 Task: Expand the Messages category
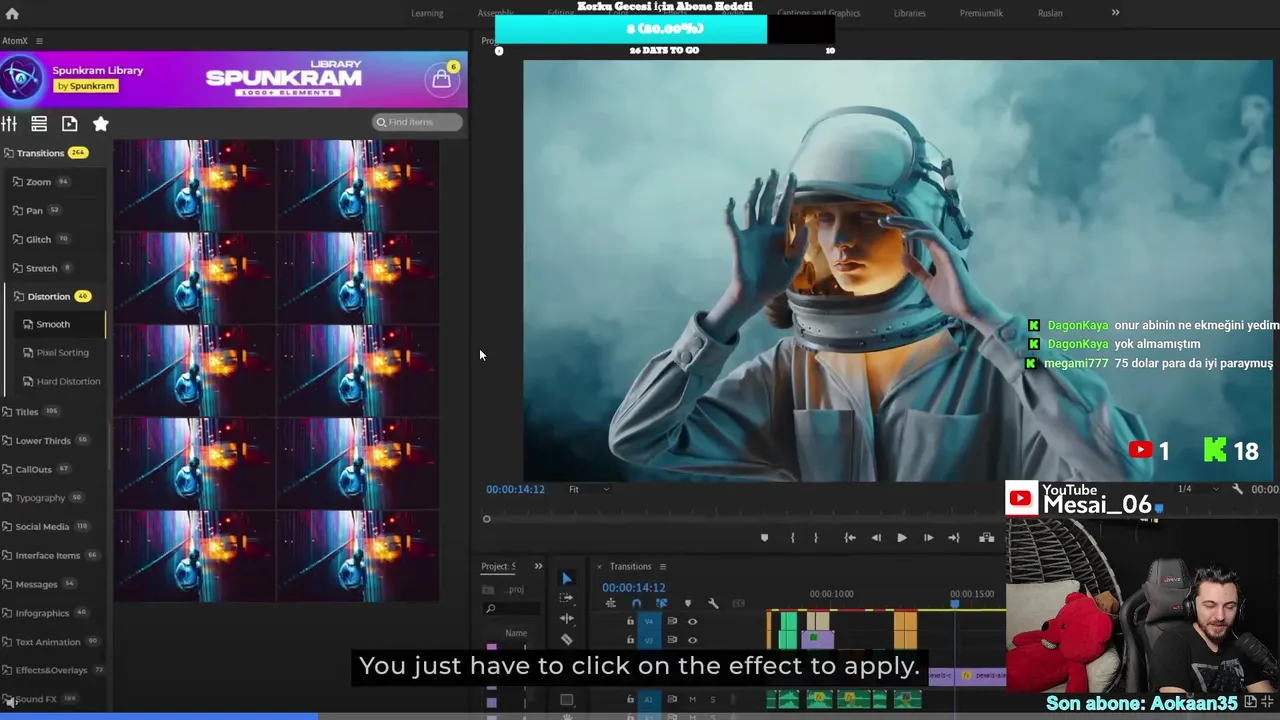point(39,584)
